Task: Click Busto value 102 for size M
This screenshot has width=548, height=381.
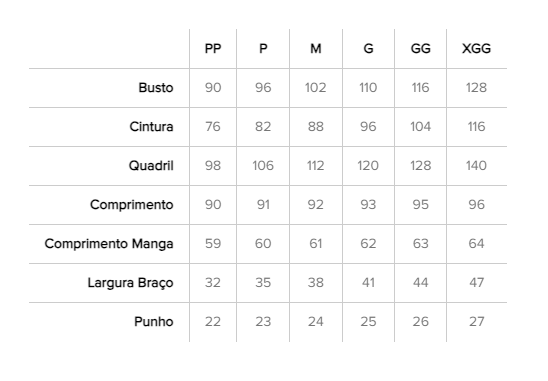Action: point(316,88)
